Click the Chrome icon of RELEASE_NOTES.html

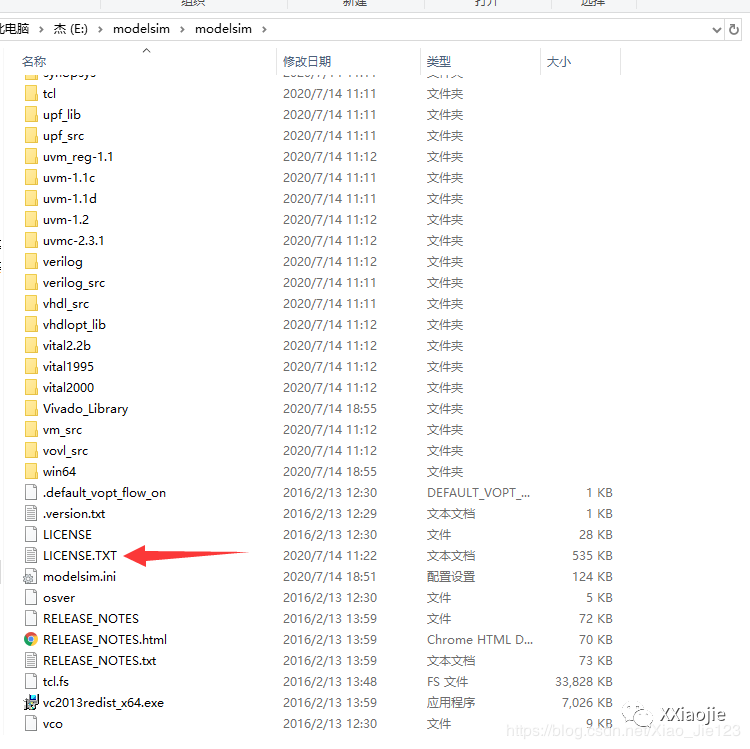[31, 639]
